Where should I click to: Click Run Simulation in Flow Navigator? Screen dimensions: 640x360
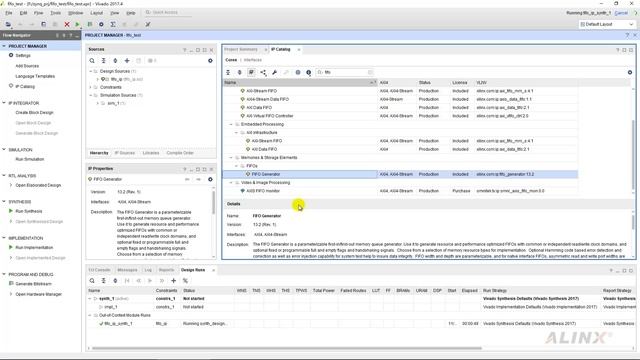click(x=30, y=159)
